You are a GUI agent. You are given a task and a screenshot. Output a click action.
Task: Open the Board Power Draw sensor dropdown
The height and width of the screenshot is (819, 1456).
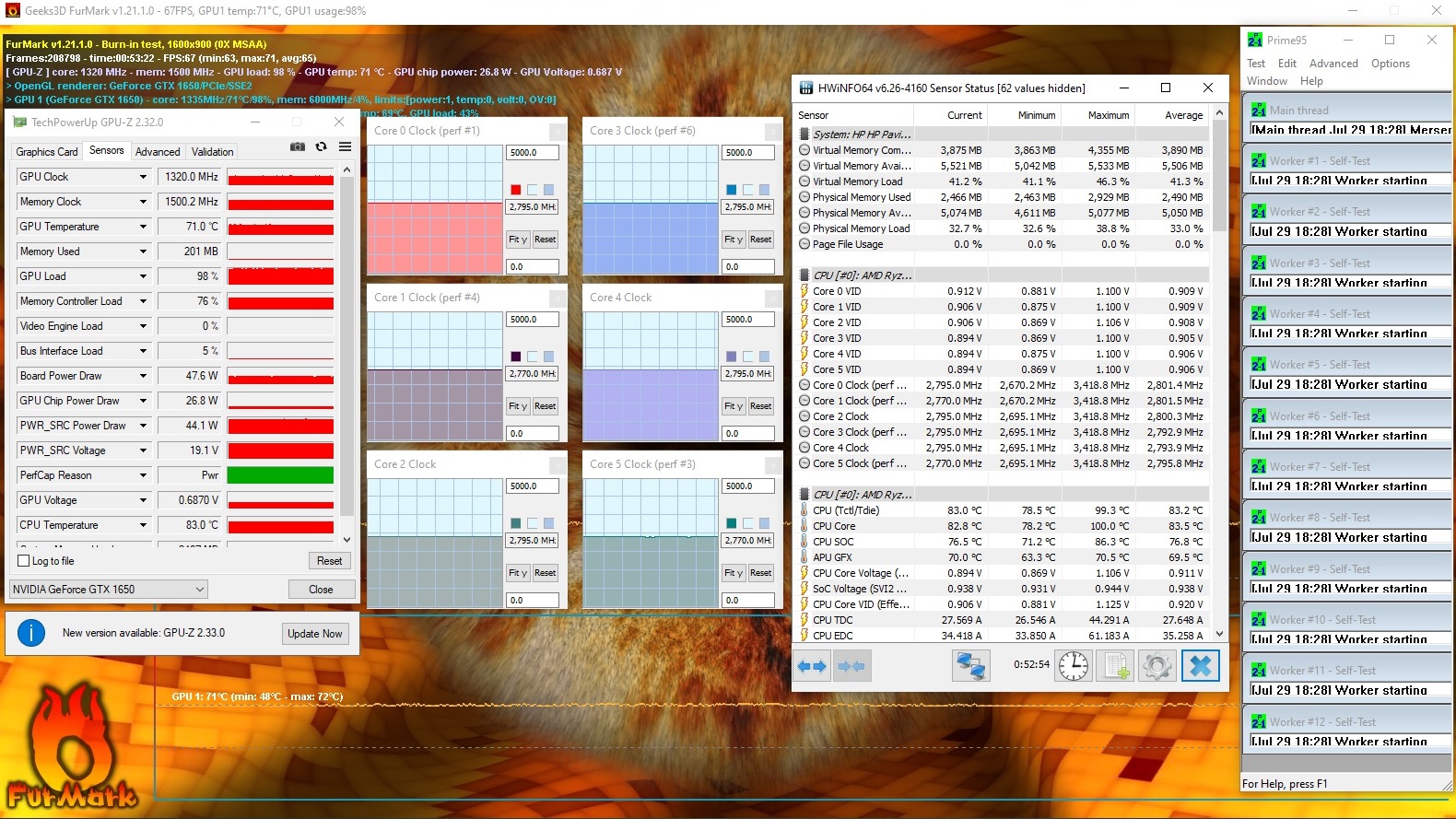(143, 376)
